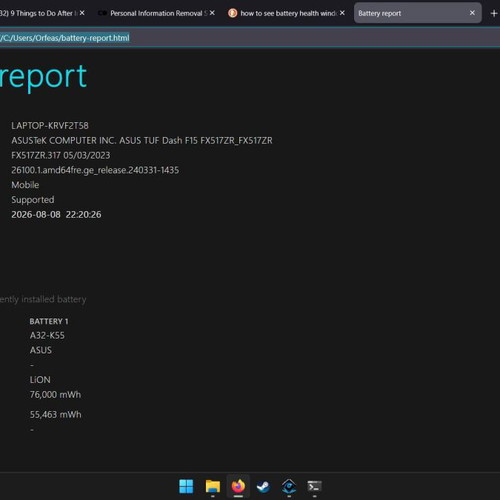Click the BATTERY 1 heading
Image resolution: width=500 pixels, height=500 pixels.
49,321
